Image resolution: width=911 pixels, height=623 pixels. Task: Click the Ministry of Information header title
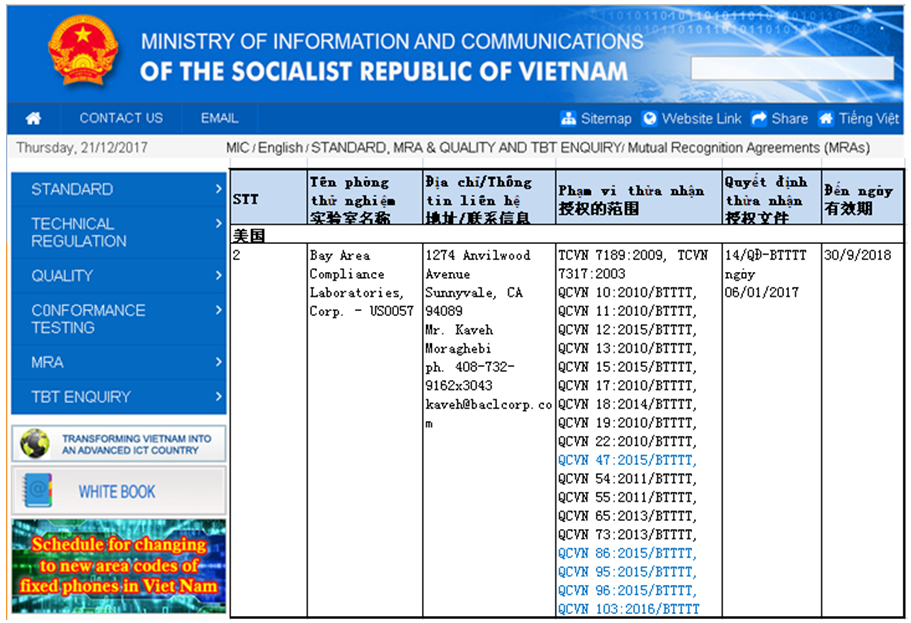click(x=392, y=56)
